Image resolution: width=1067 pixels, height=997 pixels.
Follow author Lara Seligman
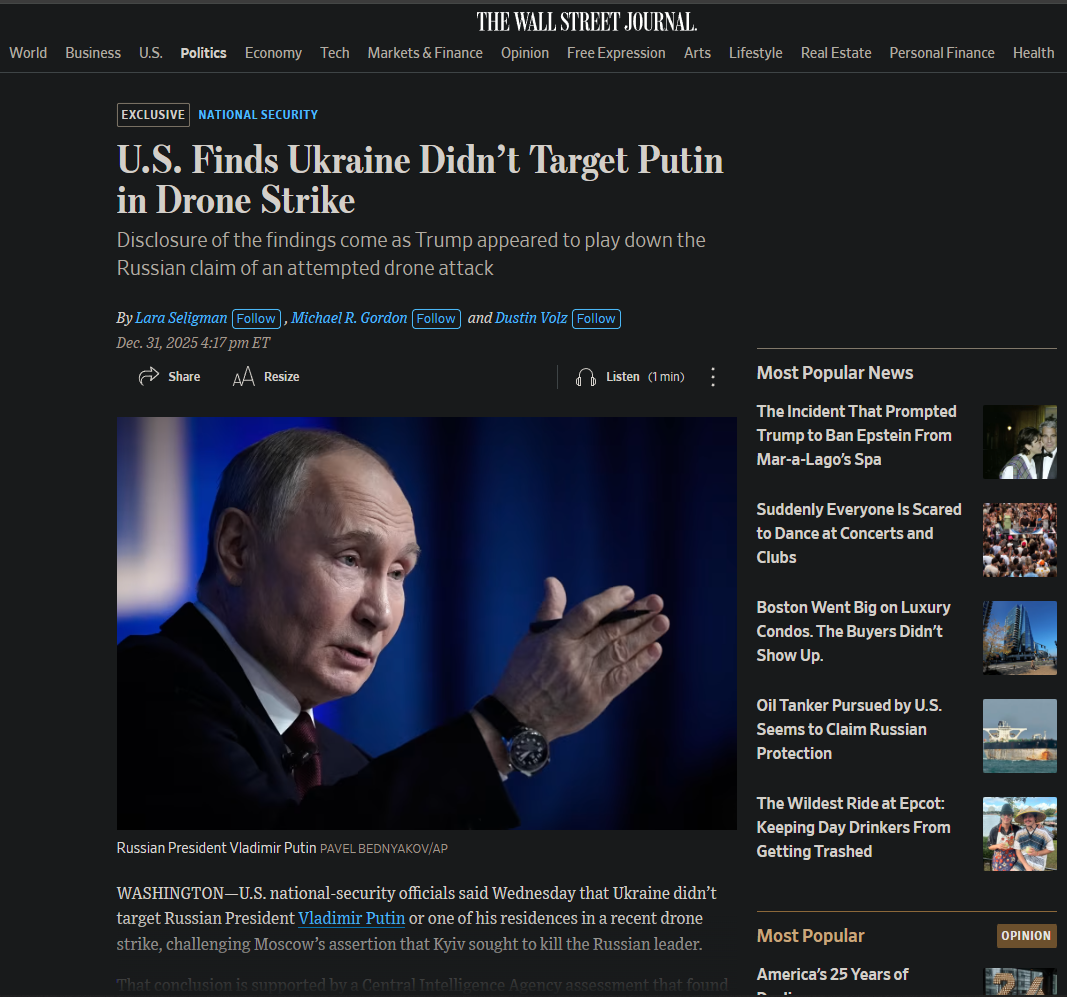256,318
